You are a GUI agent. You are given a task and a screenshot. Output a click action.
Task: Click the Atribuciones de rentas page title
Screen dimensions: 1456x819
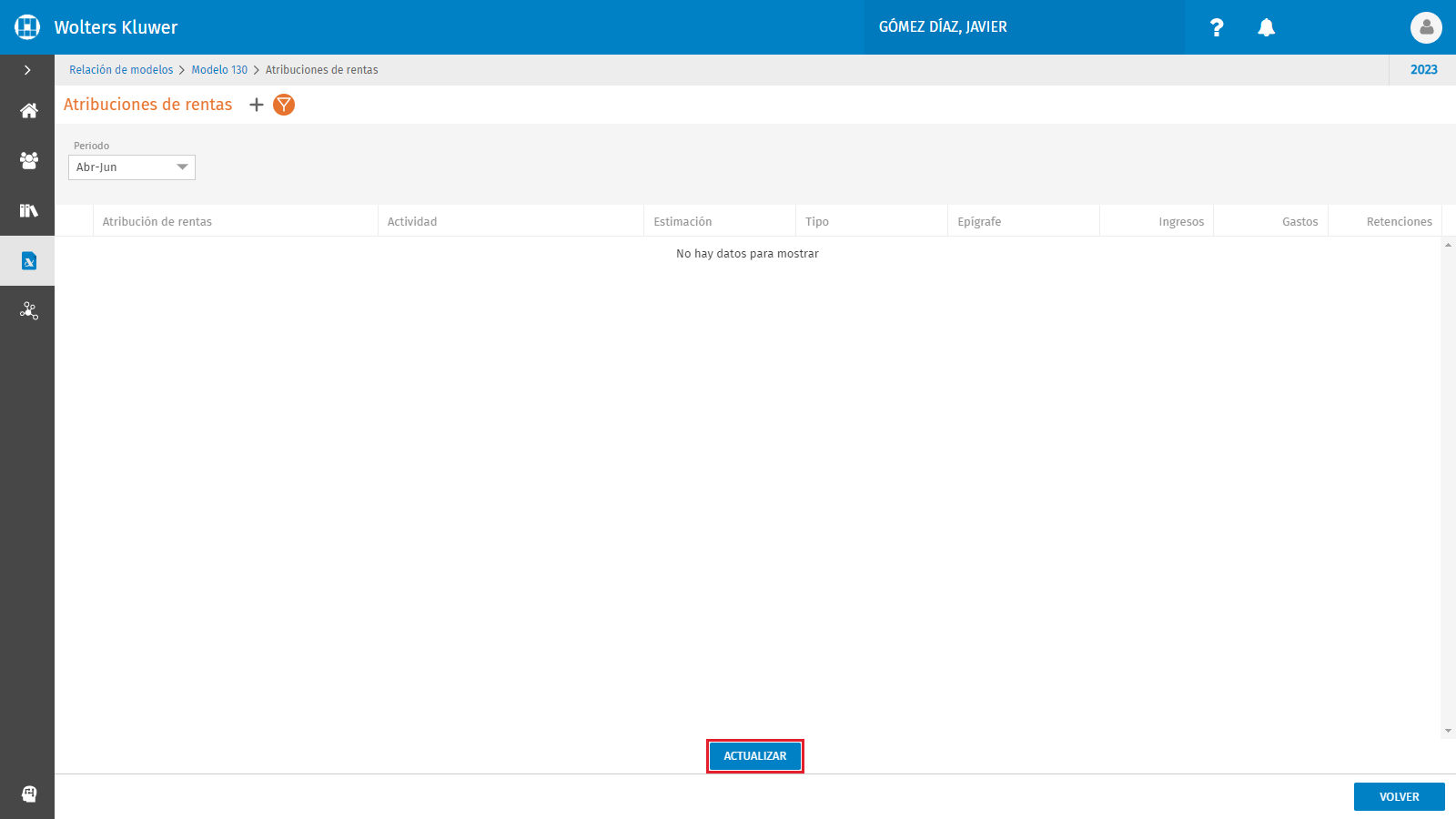(x=148, y=105)
